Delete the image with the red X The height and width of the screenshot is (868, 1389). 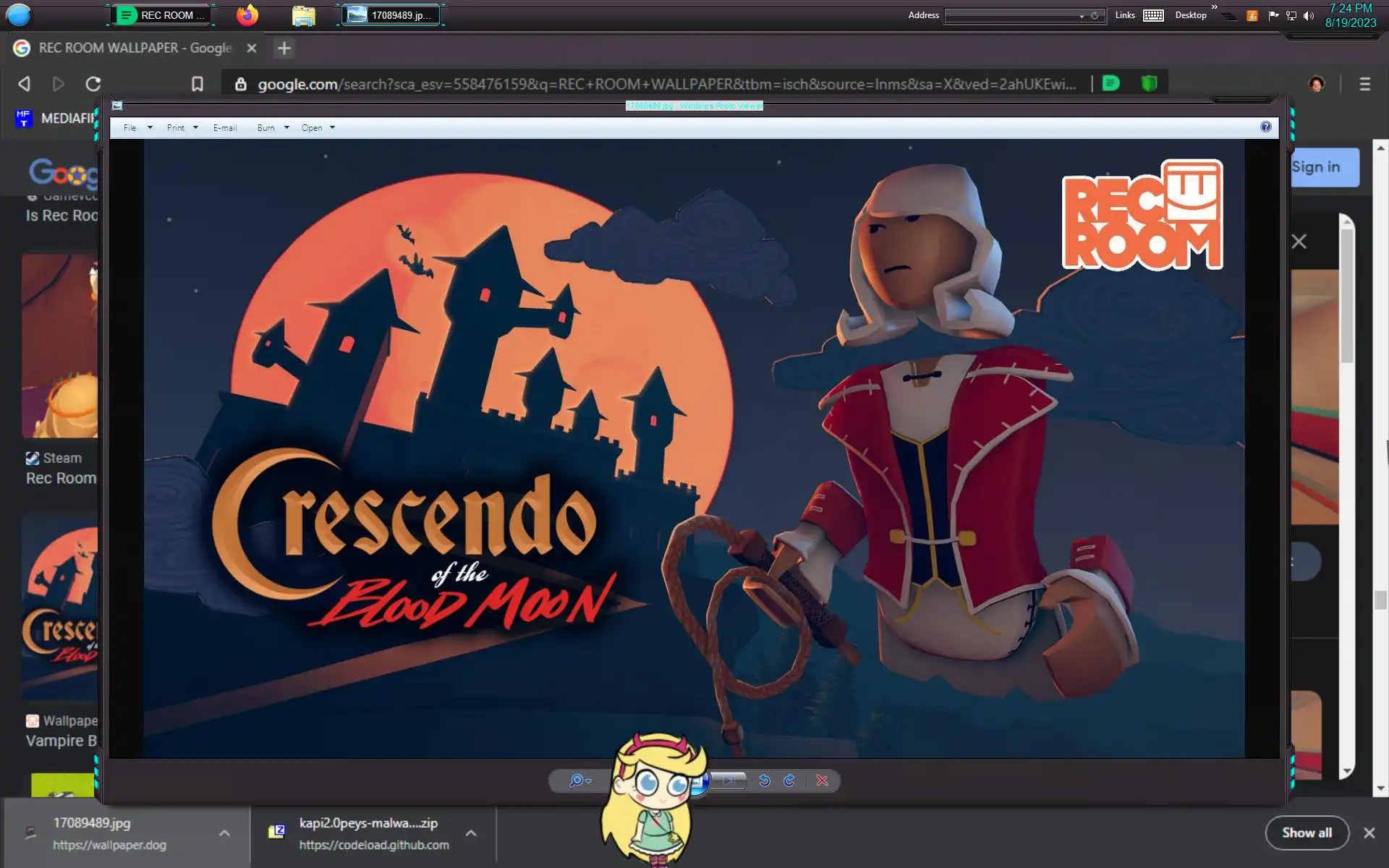click(x=822, y=780)
